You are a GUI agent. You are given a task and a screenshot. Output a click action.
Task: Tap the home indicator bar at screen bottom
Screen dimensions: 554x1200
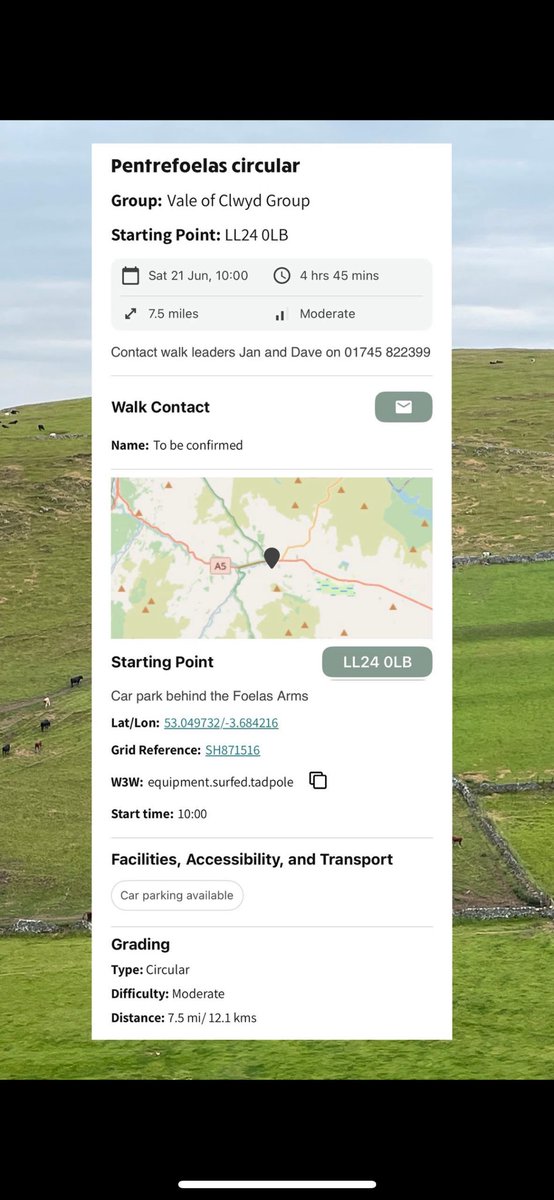coord(277,1184)
